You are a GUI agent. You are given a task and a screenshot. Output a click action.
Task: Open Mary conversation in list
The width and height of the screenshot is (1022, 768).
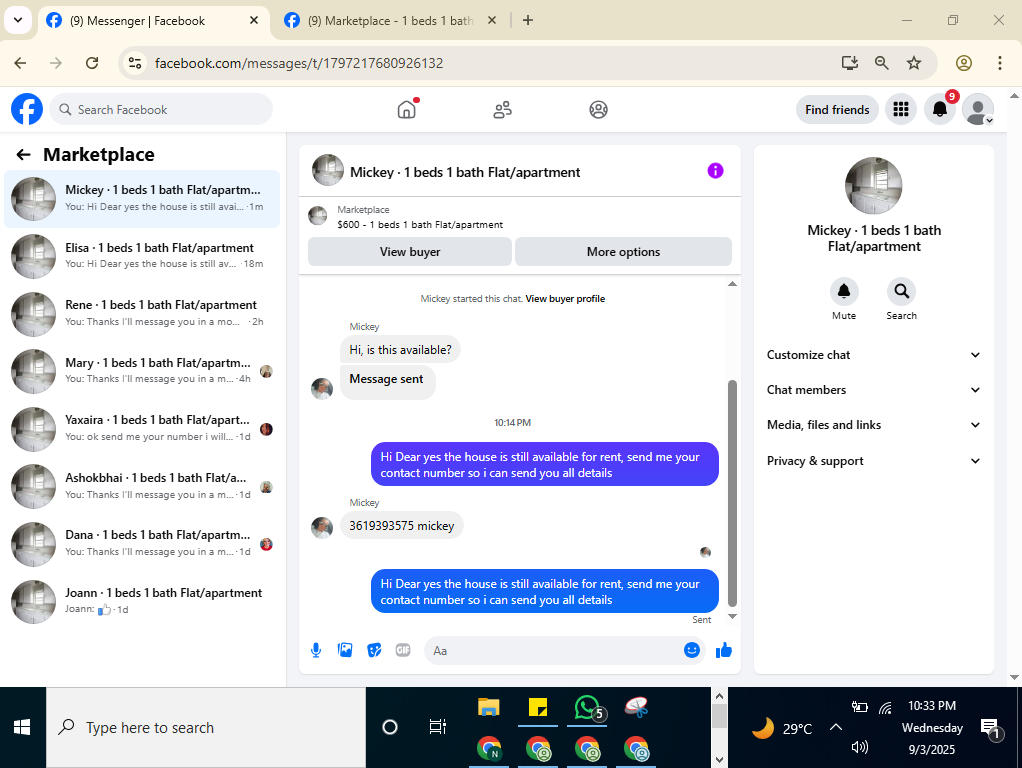click(x=142, y=371)
